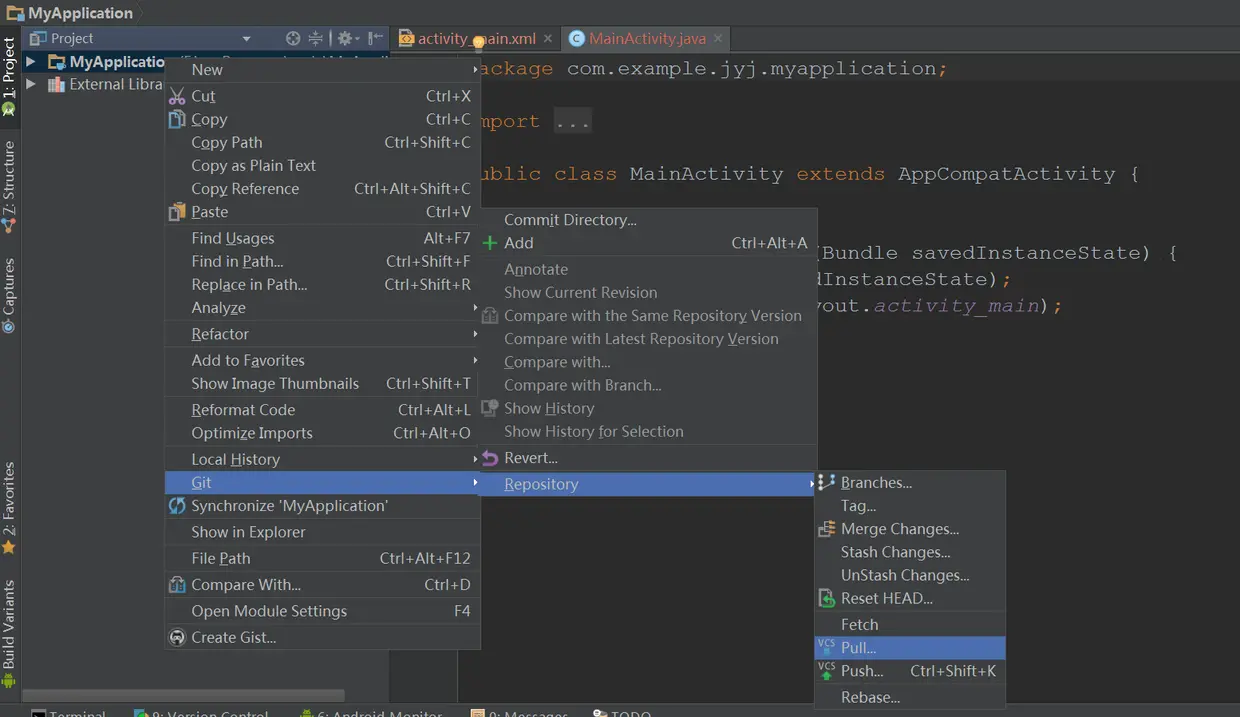Click the Merge Changes icon

pos(826,529)
